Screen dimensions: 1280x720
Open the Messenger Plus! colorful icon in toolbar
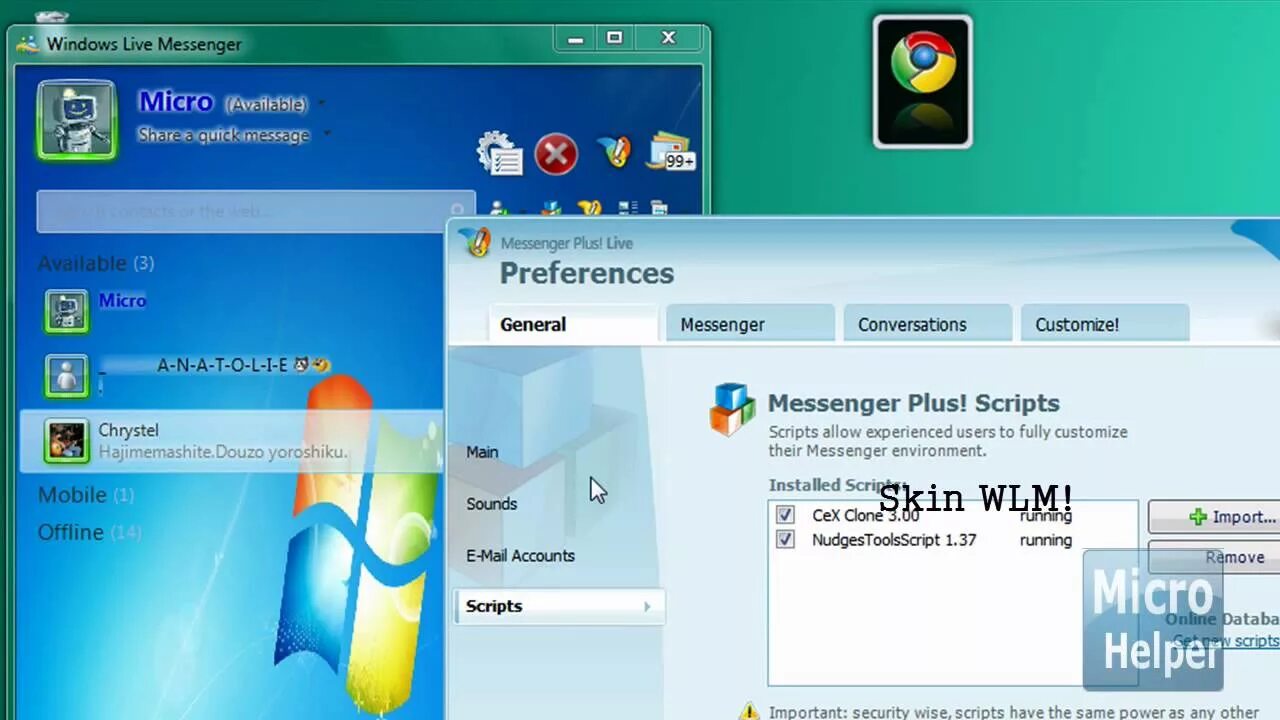(x=614, y=152)
